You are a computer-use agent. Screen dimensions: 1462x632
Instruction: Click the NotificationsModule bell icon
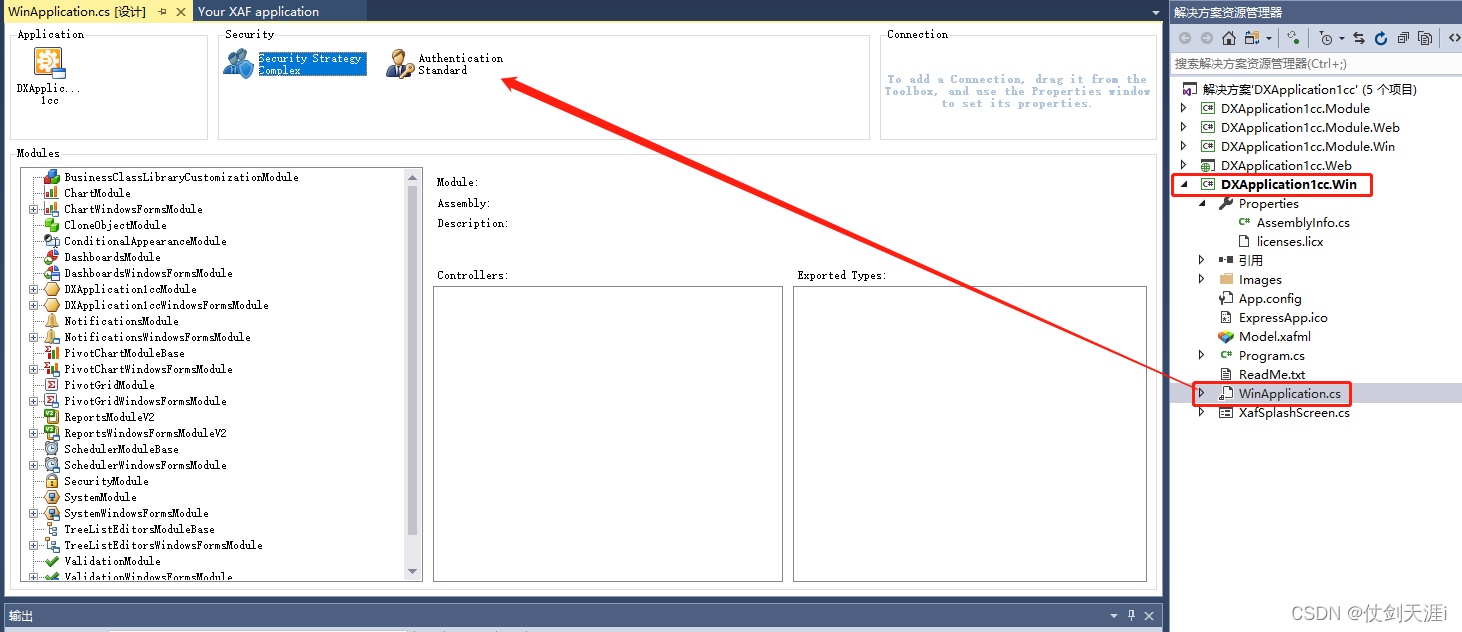[x=51, y=321]
